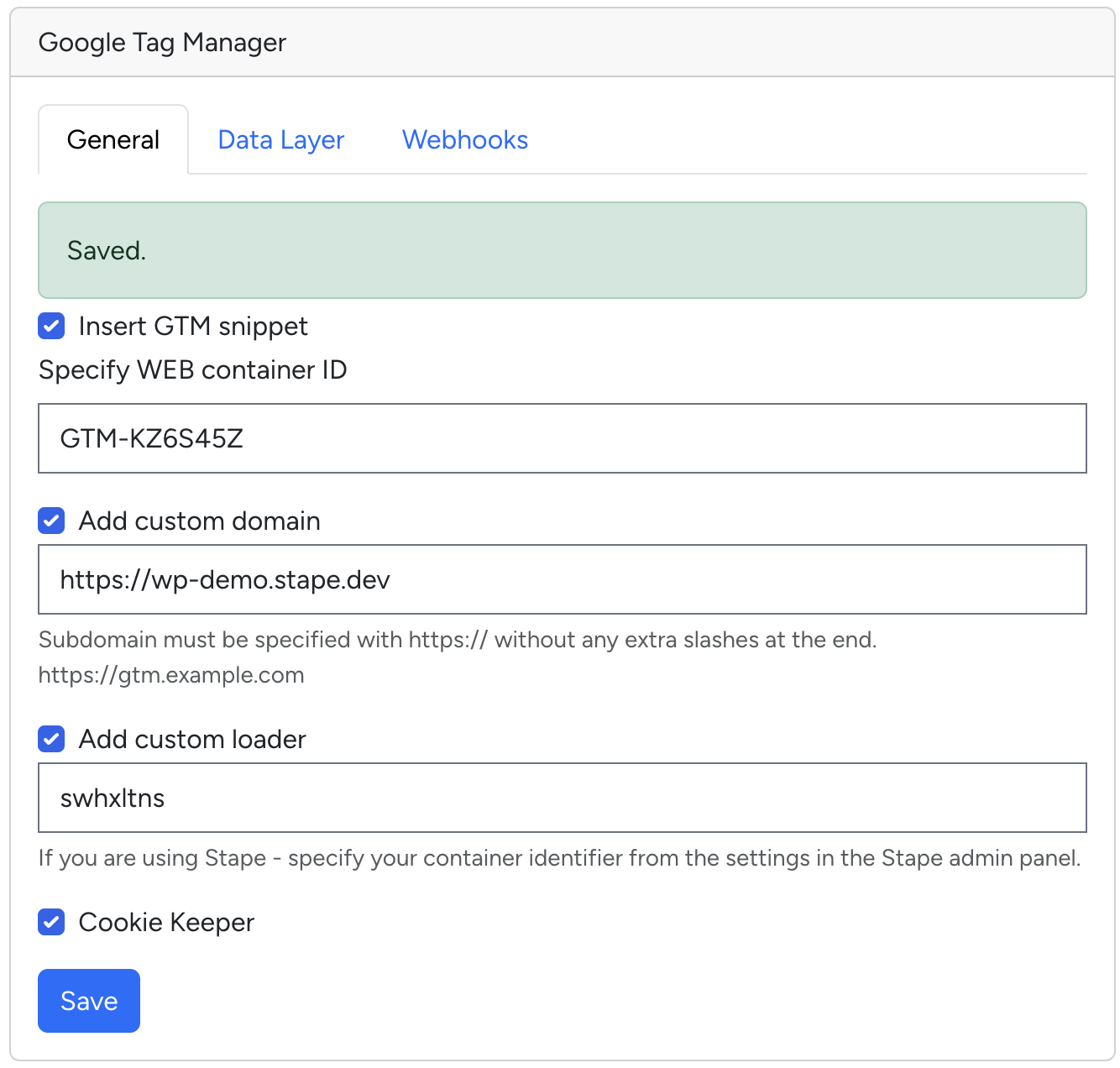Image resolution: width=1120 pixels, height=1068 pixels.
Task: Click the Insert GTM snippet label
Action: click(x=193, y=326)
